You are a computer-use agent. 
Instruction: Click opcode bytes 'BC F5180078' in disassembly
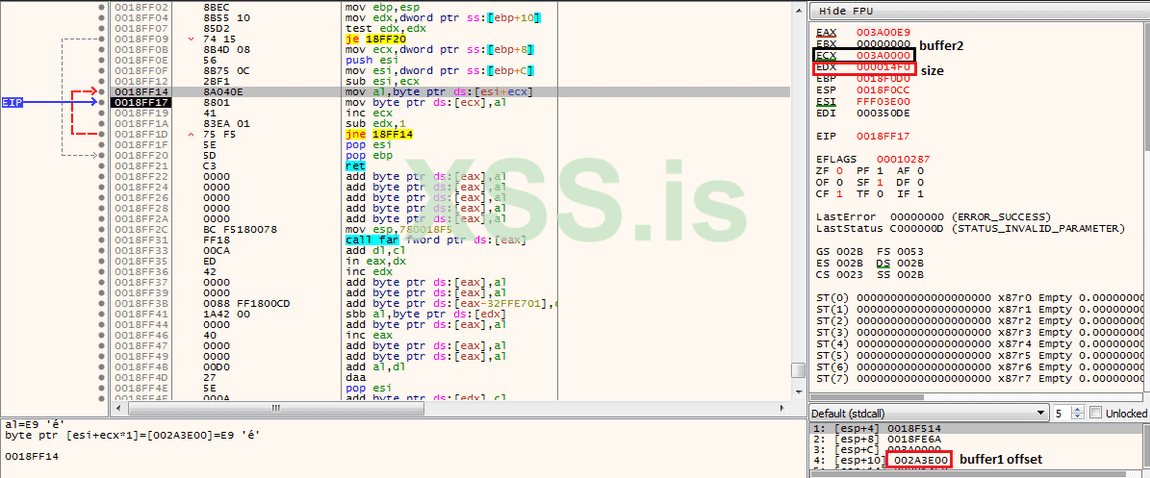click(x=241, y=229)
